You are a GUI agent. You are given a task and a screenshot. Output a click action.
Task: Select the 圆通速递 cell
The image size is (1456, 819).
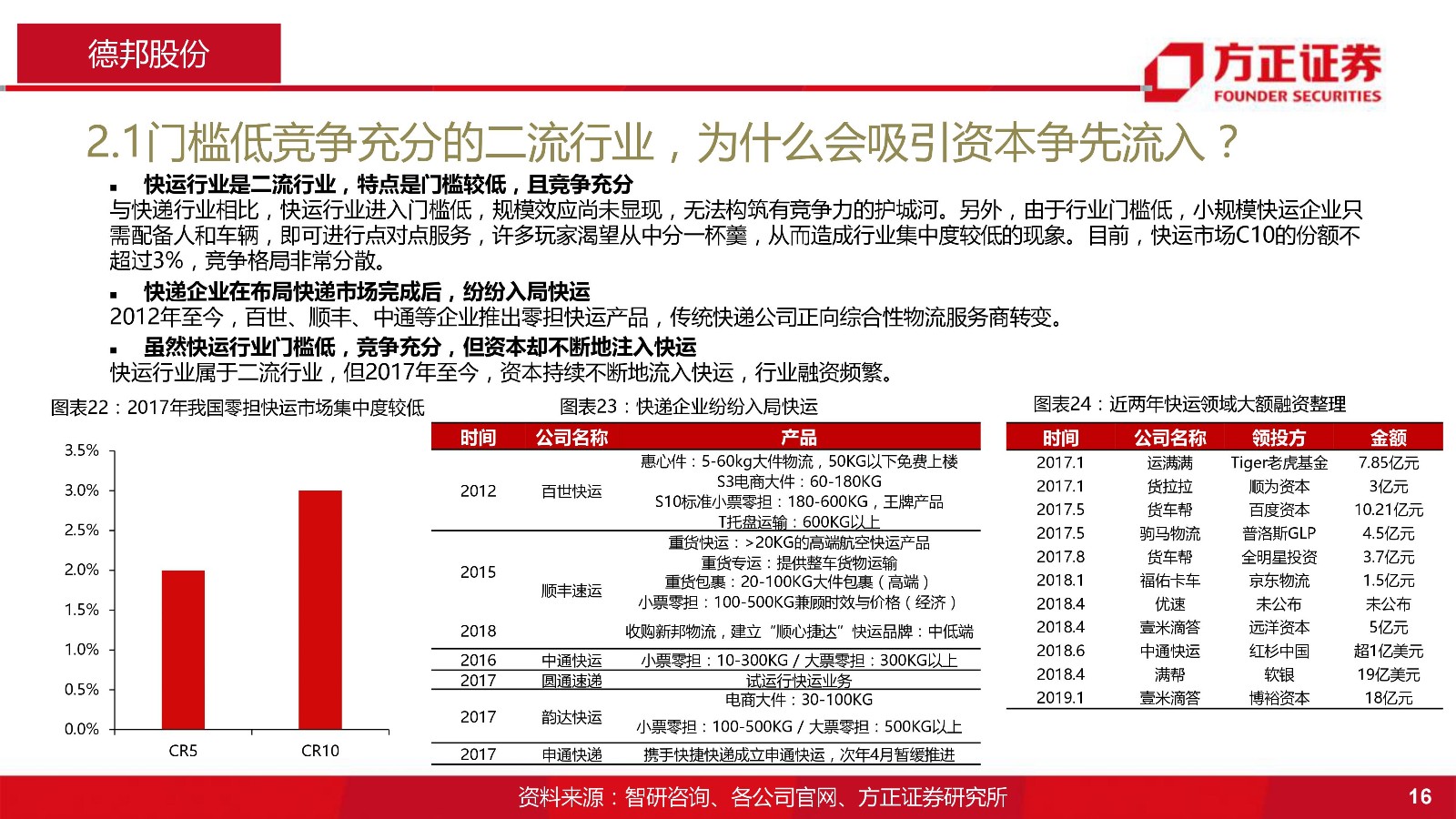tap(571, 681)
